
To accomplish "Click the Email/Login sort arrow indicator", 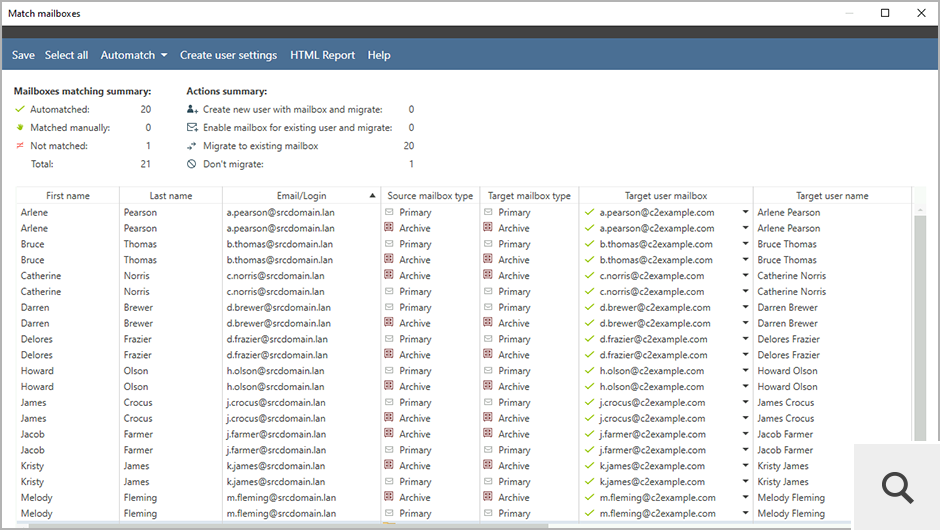I will pyautogui.click(x=372, y=195).
